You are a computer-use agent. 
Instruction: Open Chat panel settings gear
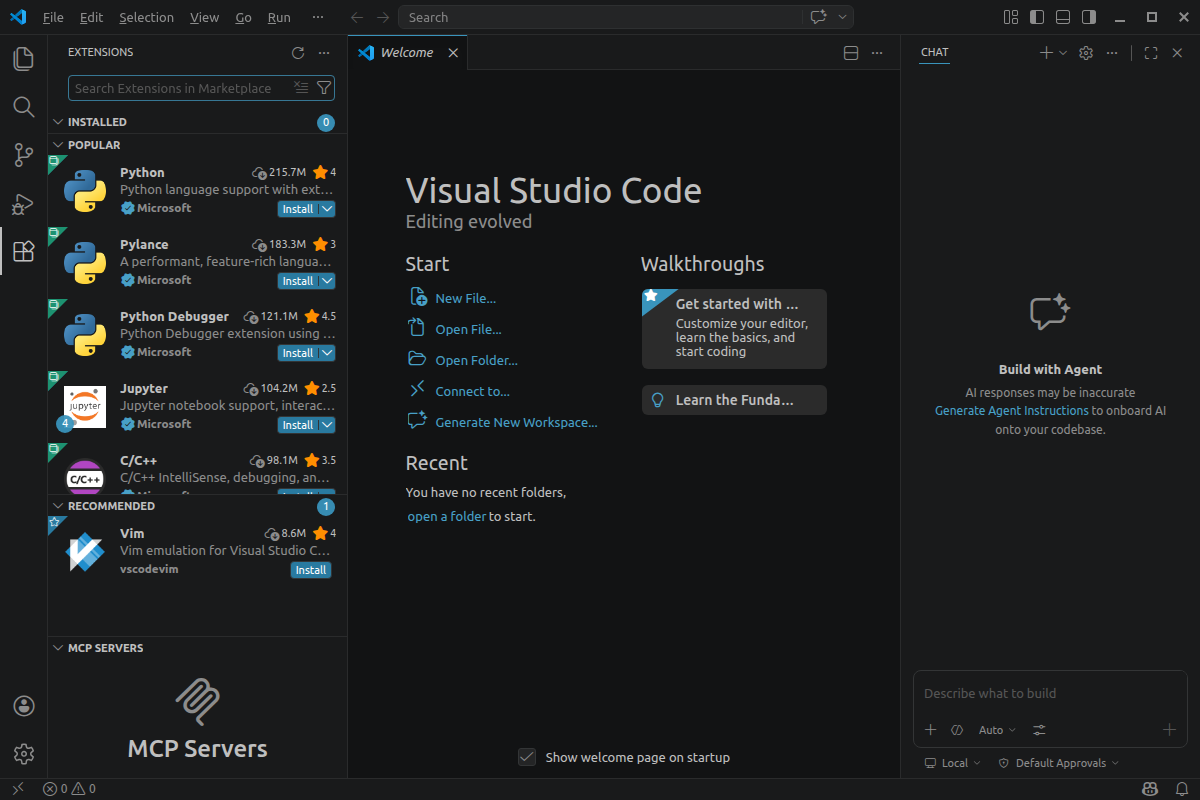coord(1086,53)
